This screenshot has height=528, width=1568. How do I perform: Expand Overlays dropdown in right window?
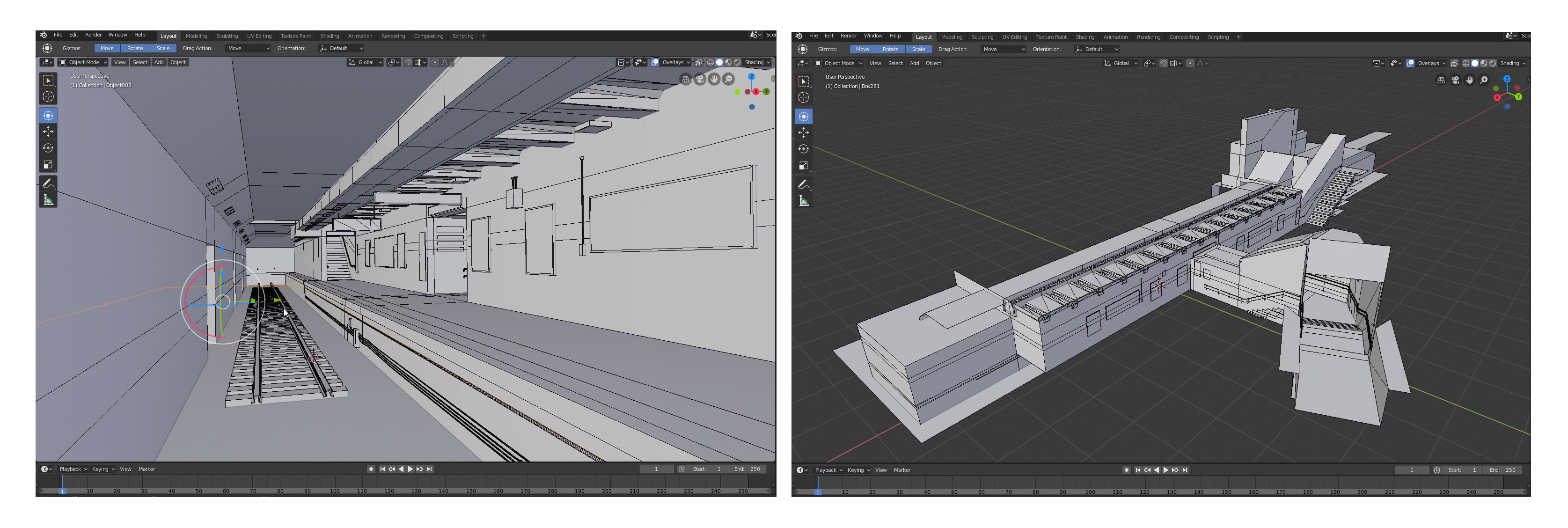[1431, 63]
